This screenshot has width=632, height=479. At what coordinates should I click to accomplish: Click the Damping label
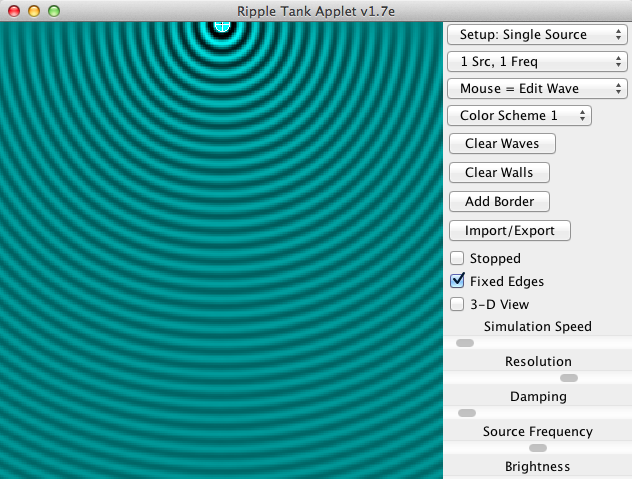point(538,396)
